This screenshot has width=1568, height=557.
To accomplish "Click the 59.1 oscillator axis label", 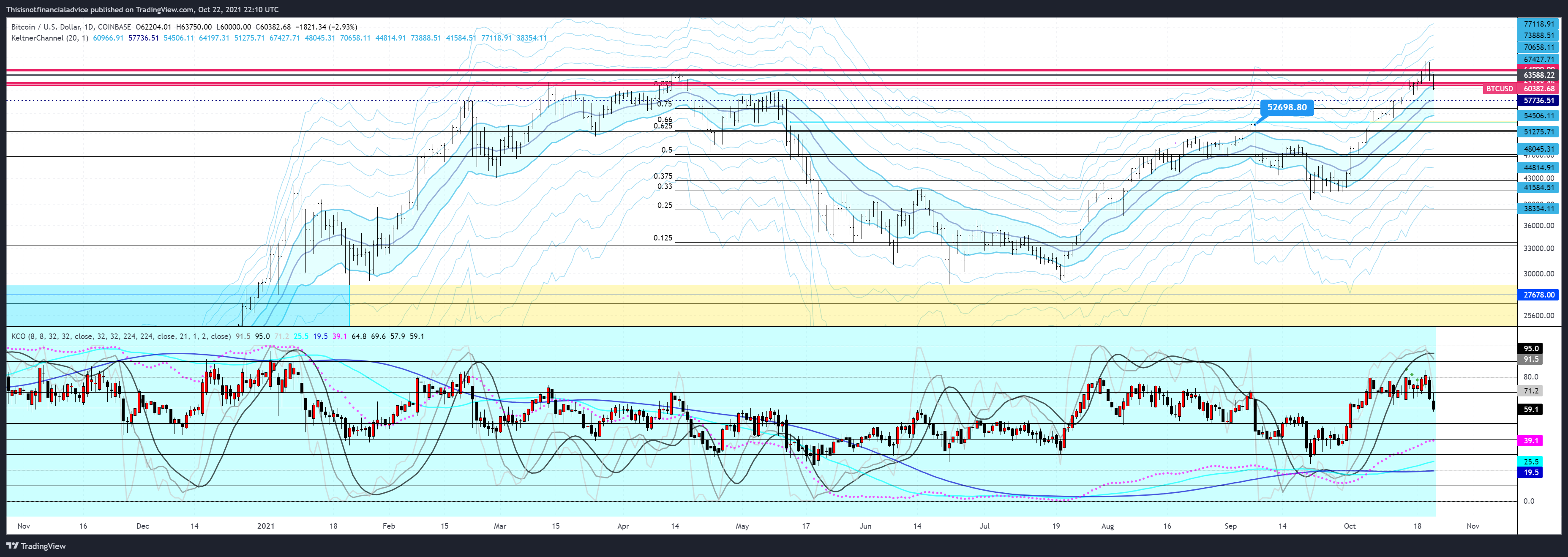I will pyautogui.click(x=1530, y=410).
